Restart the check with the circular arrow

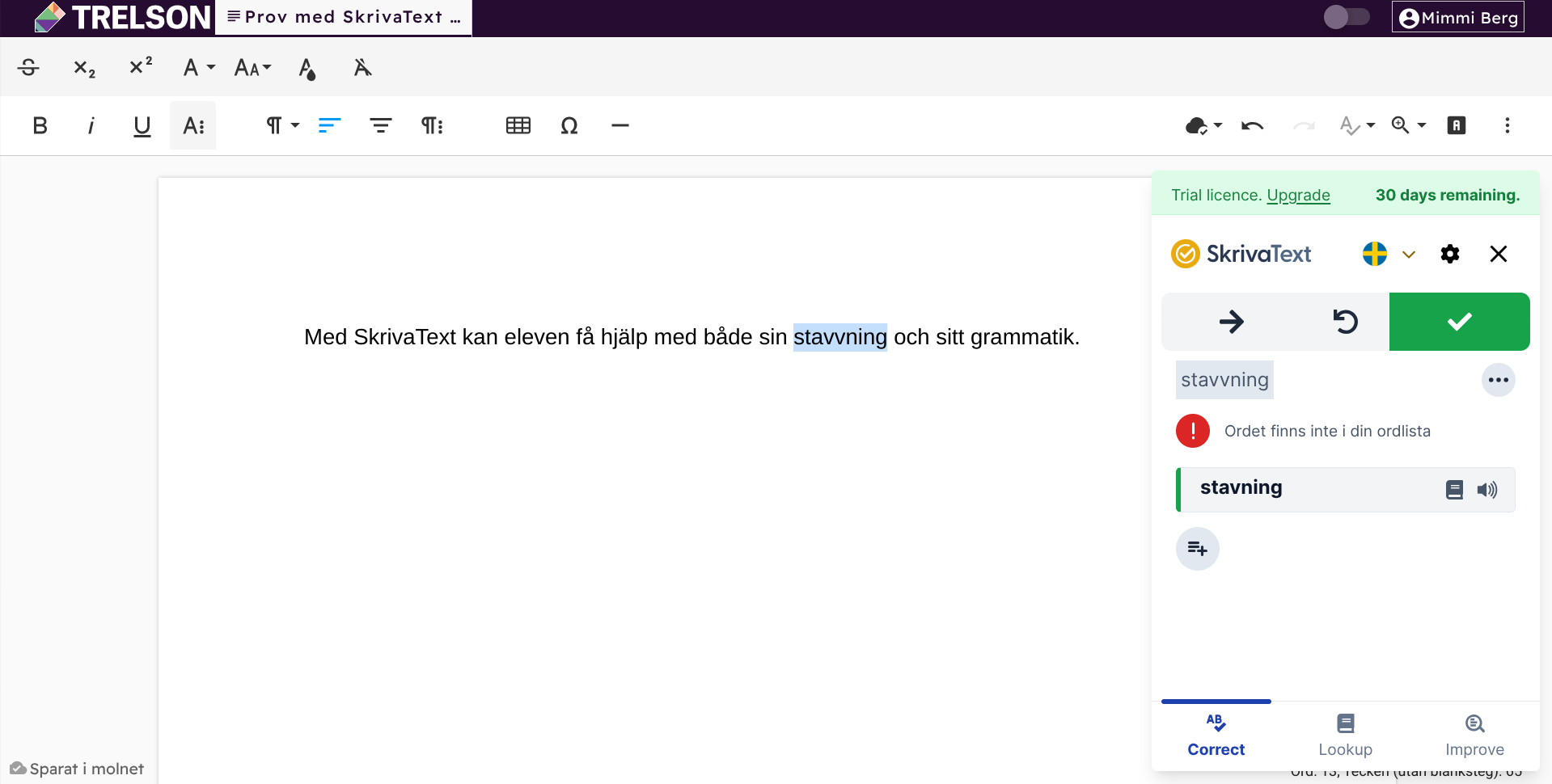coord(1345,322)
